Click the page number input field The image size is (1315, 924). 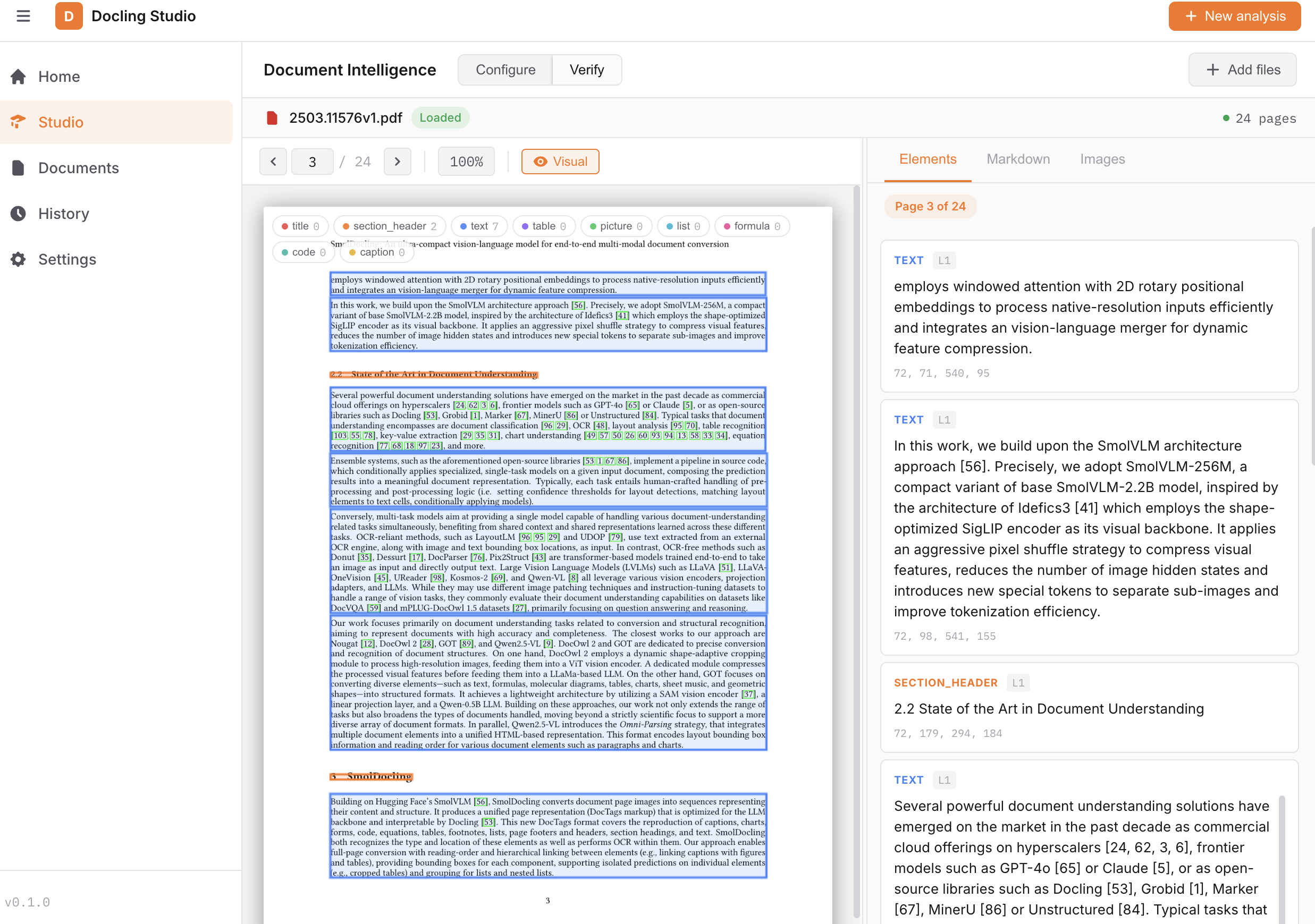click(x=312, y=162)
